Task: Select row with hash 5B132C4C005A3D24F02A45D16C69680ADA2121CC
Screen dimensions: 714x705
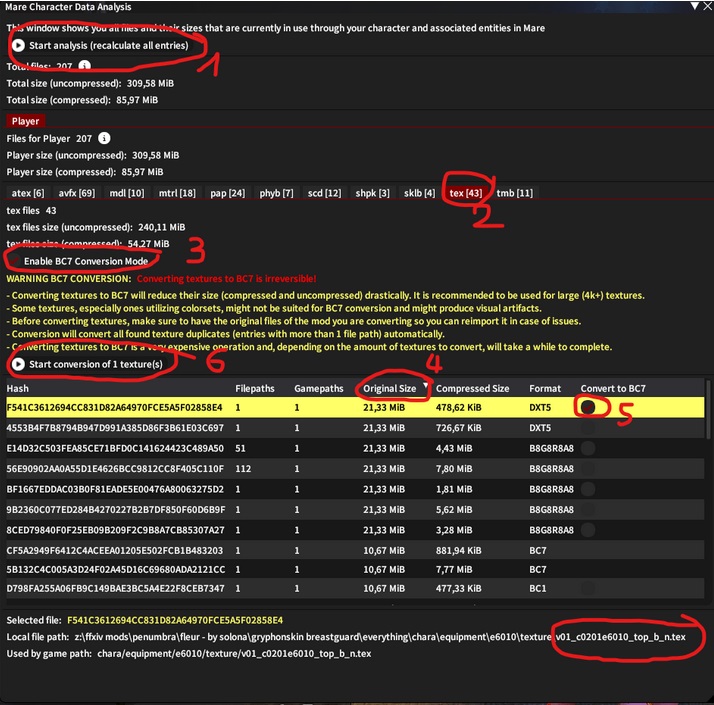Action: (x=355, y=569)
